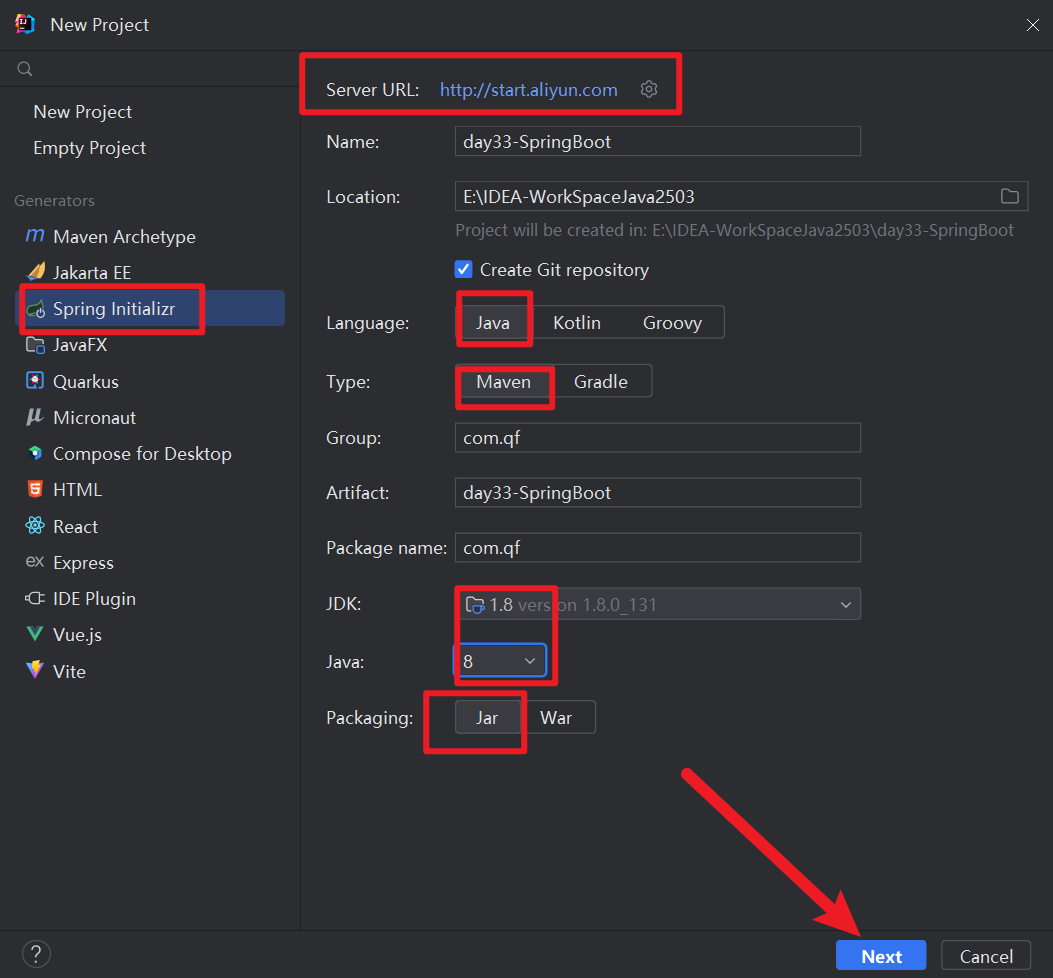
Task: Click the Jakarta EE feather icon
Action: point(36,271)
